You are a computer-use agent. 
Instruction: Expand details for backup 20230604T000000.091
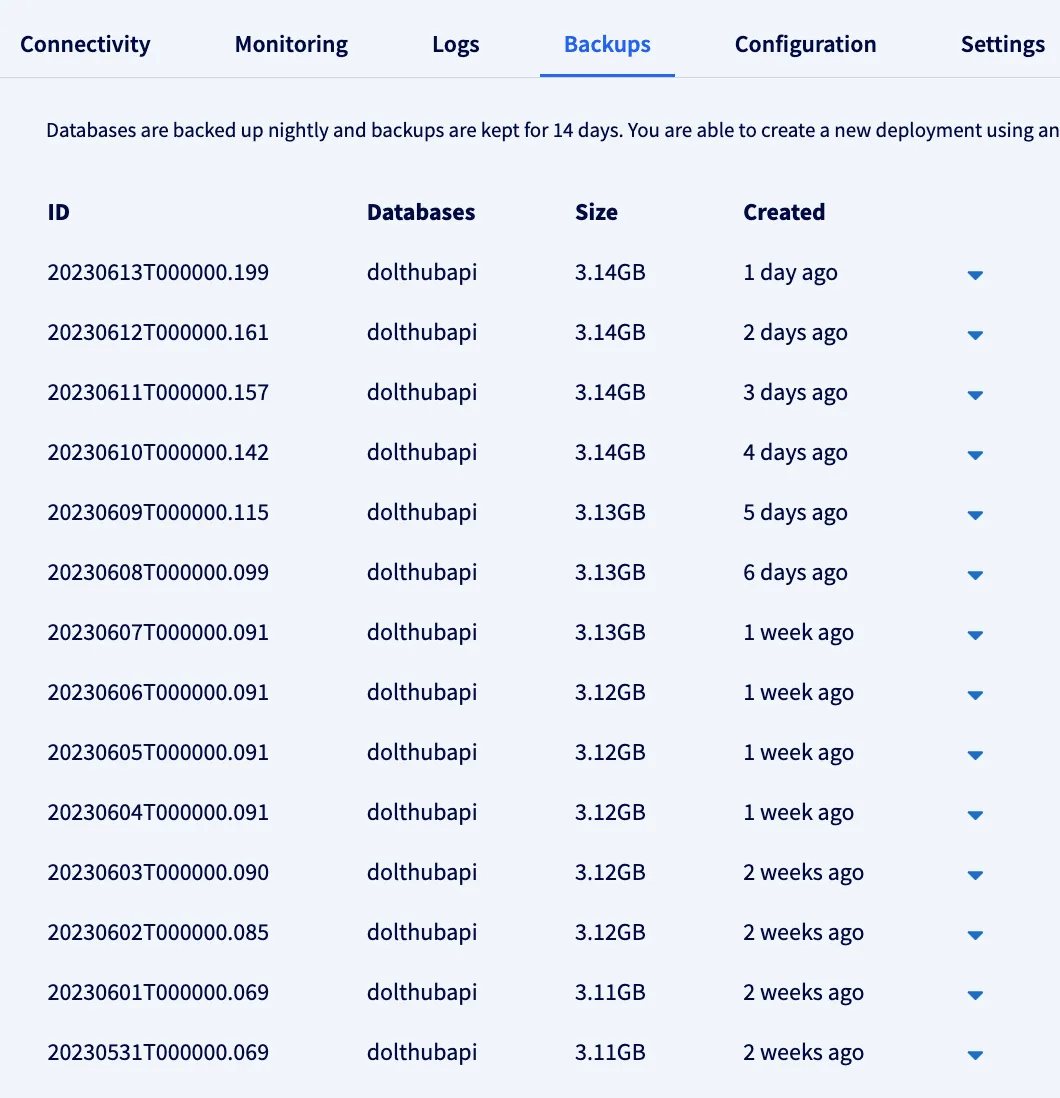pos(975,814)
